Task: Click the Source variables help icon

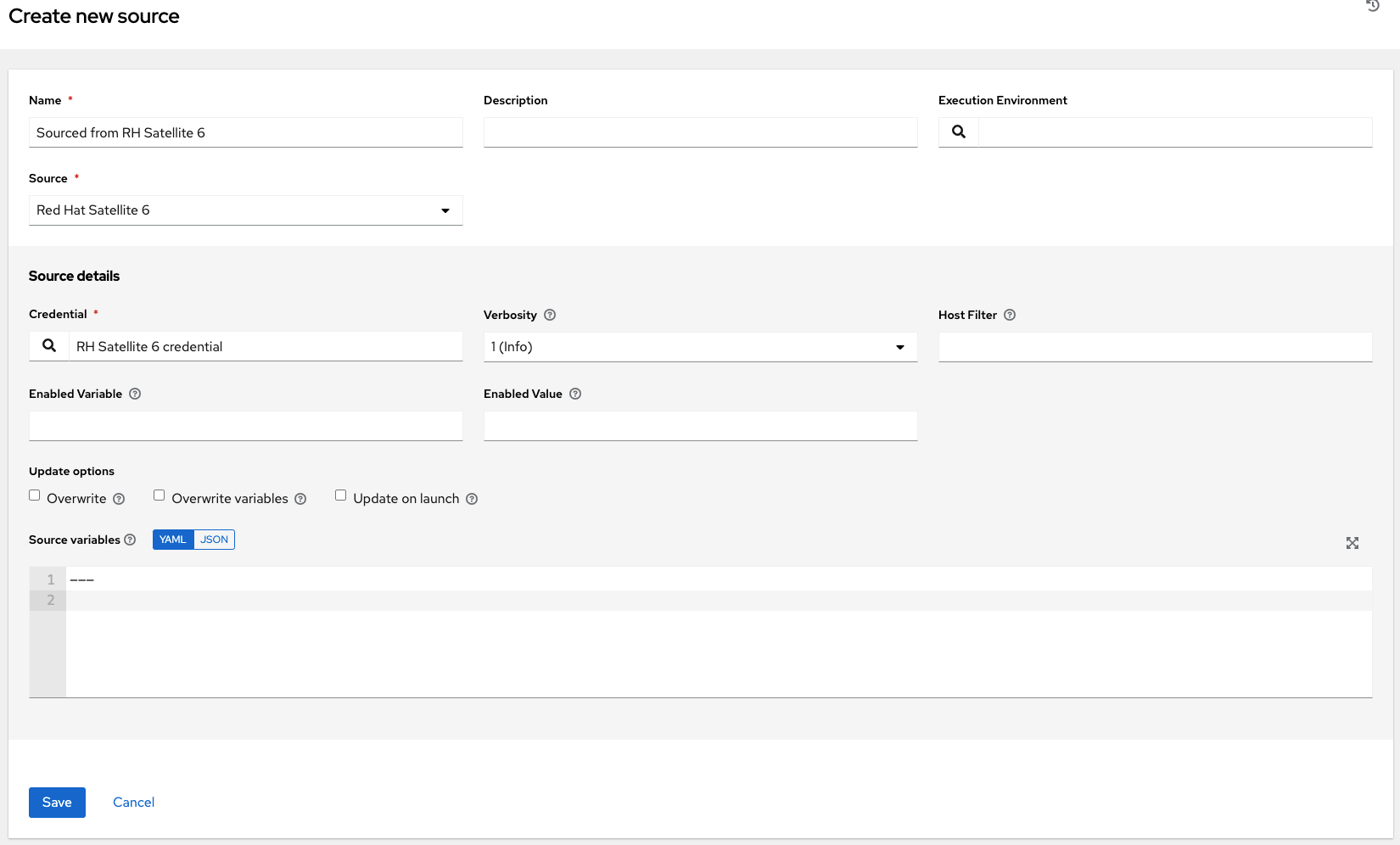Action: pos(130,540)
